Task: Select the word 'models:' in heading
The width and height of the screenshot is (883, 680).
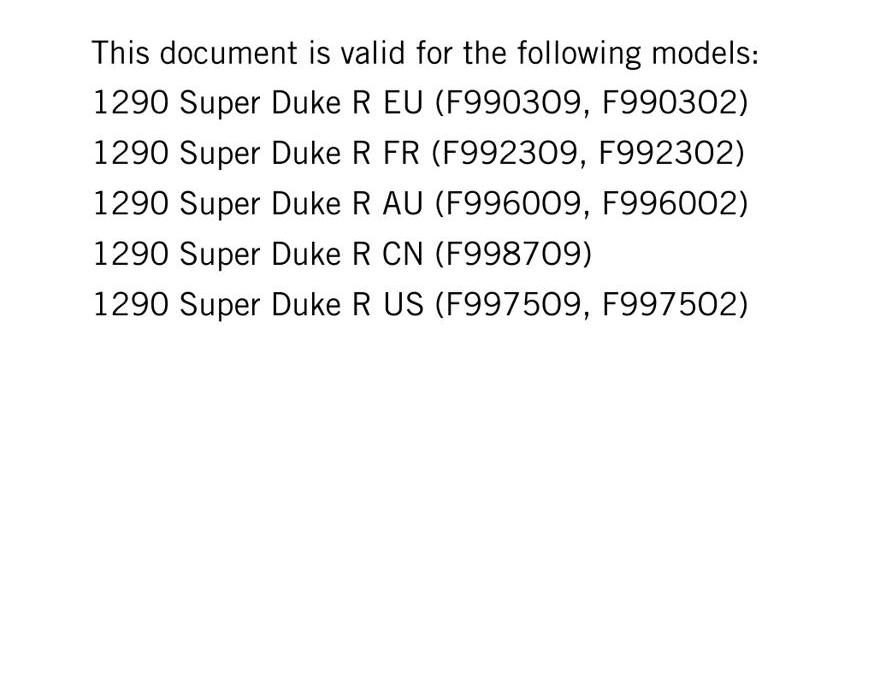Action: click(x=705, y=52)
